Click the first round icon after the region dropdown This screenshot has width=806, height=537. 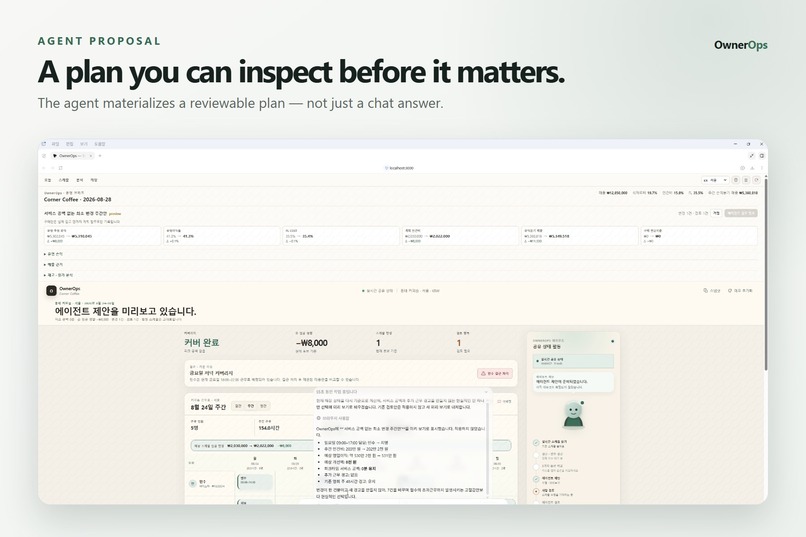pos(736,180)
